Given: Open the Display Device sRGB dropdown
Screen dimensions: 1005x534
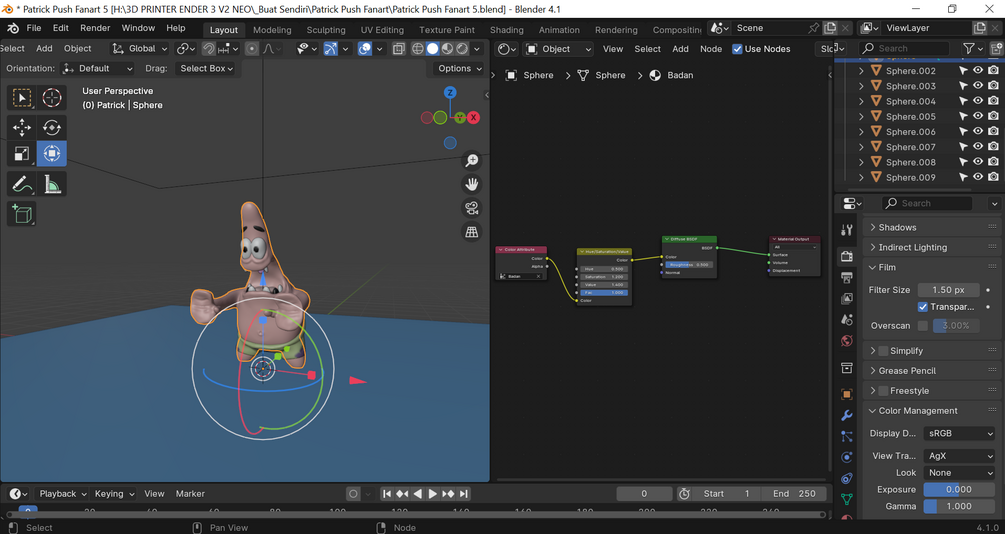Looking at the screenshot, I should (959, 433).
